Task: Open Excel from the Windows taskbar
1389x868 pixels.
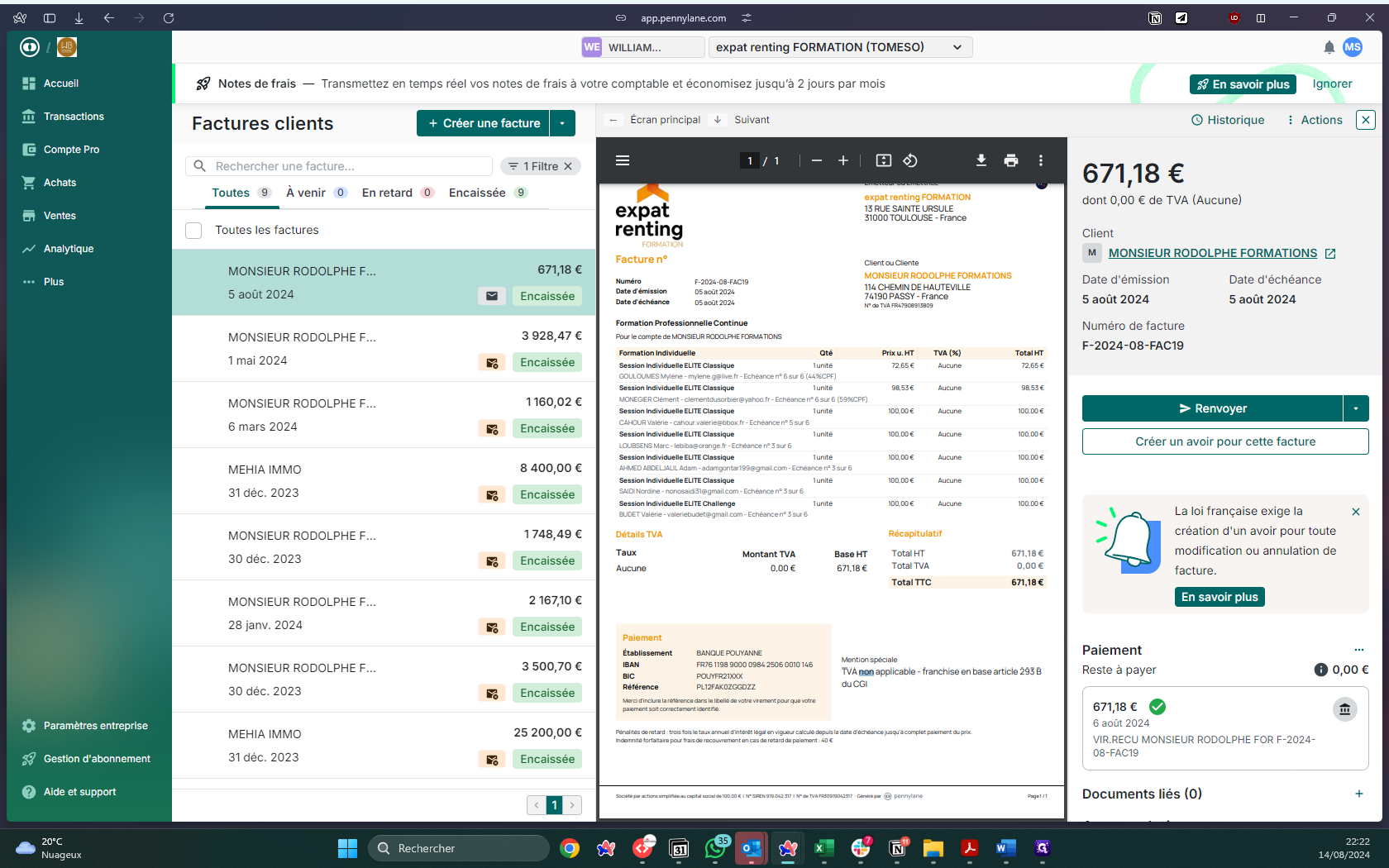Action: pos(823,848)
